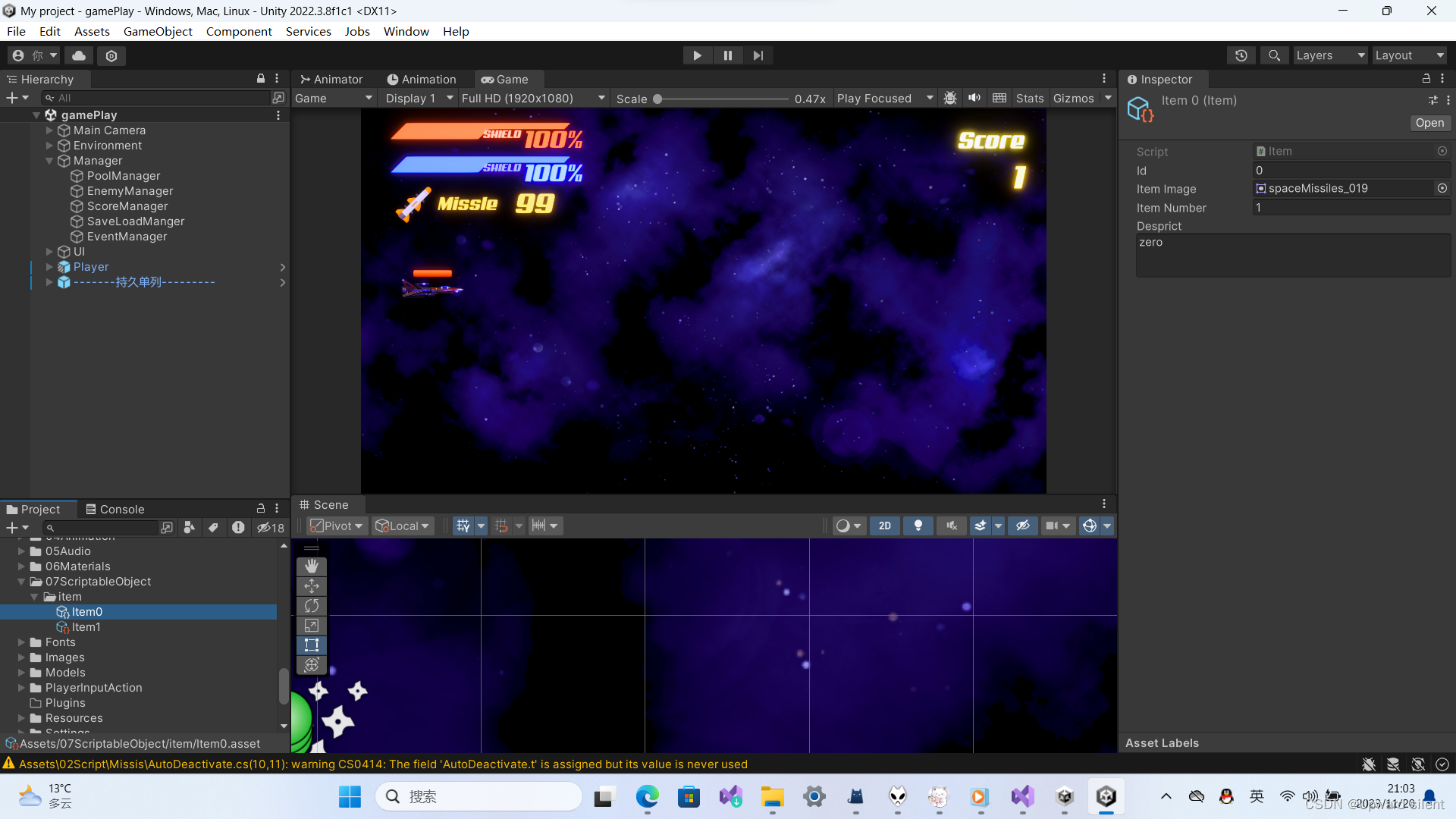Select the Move tool in Scene toolbar

click(x=311, y=585)
